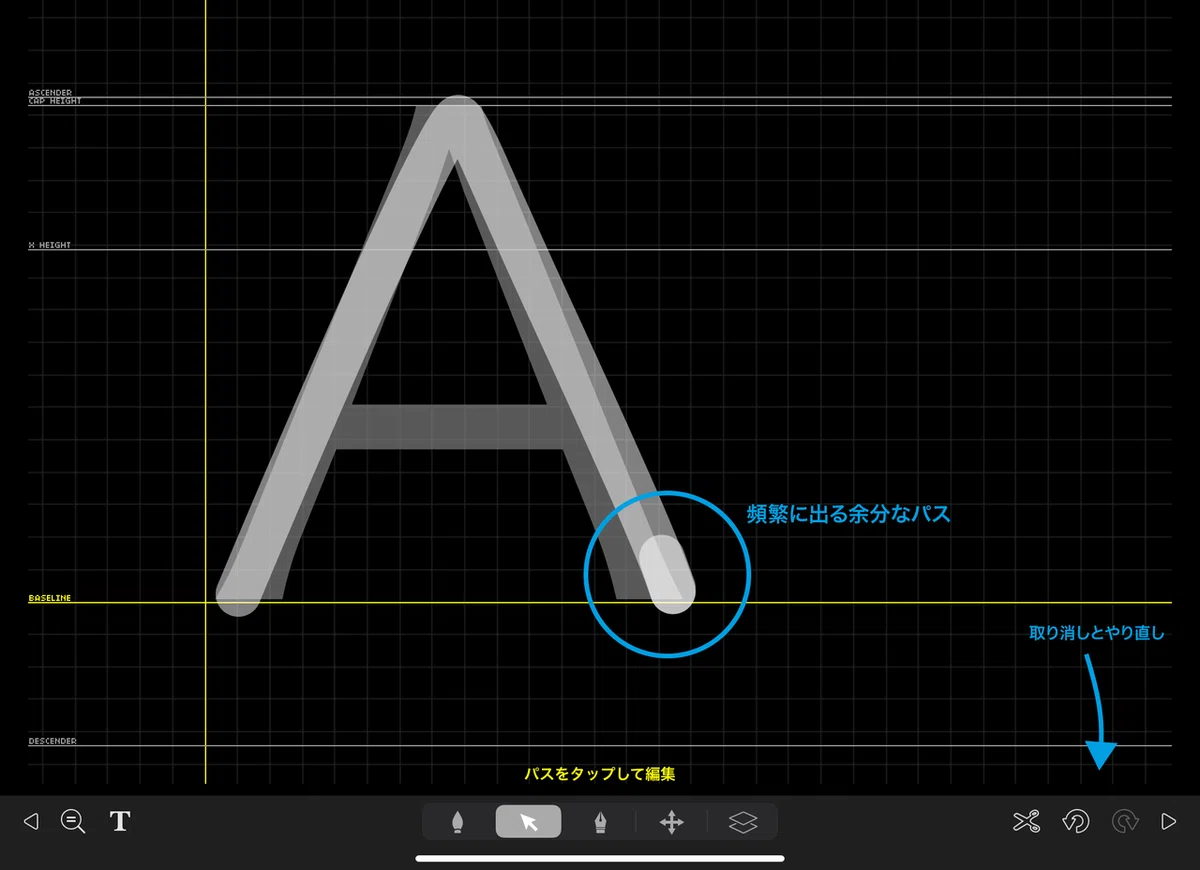Image resolution: width=1200 pixels, height=870 pixels.
Task: Click the DESCENDER guide label
Action: [52, 741]
